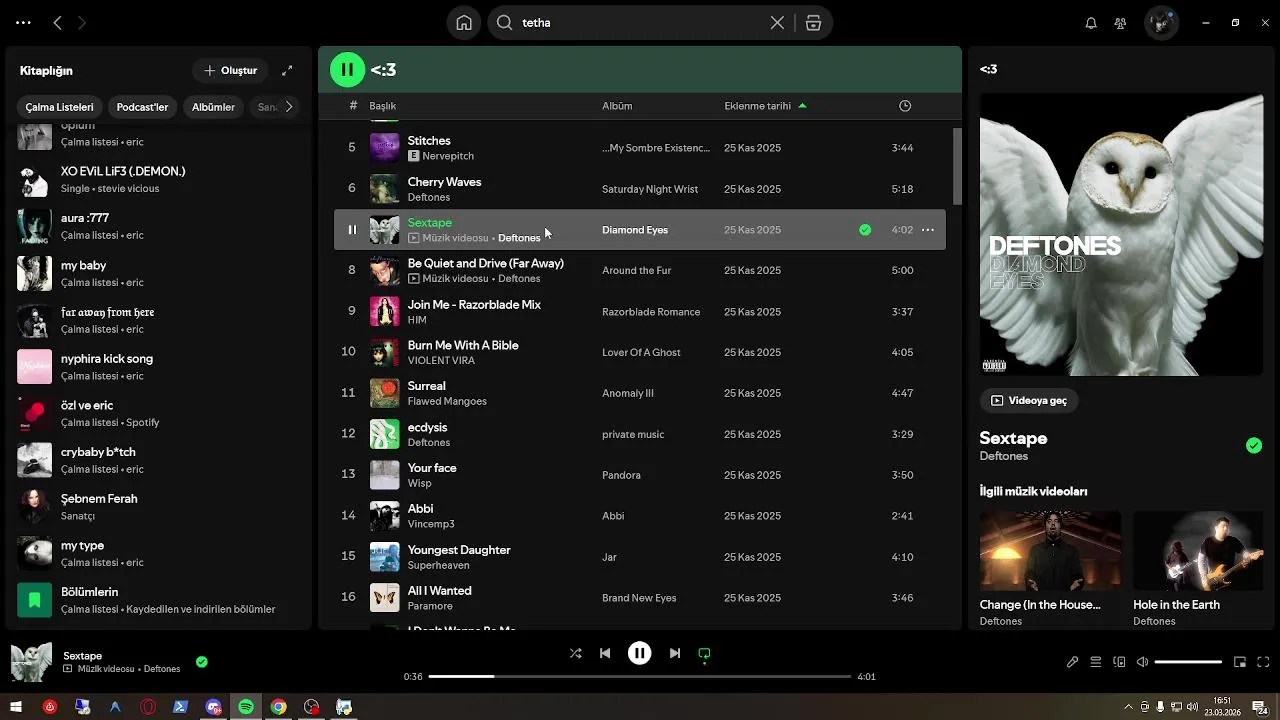1280x720 pixels.
Task: Seek on the song progress bar
Action: point(640,677)
